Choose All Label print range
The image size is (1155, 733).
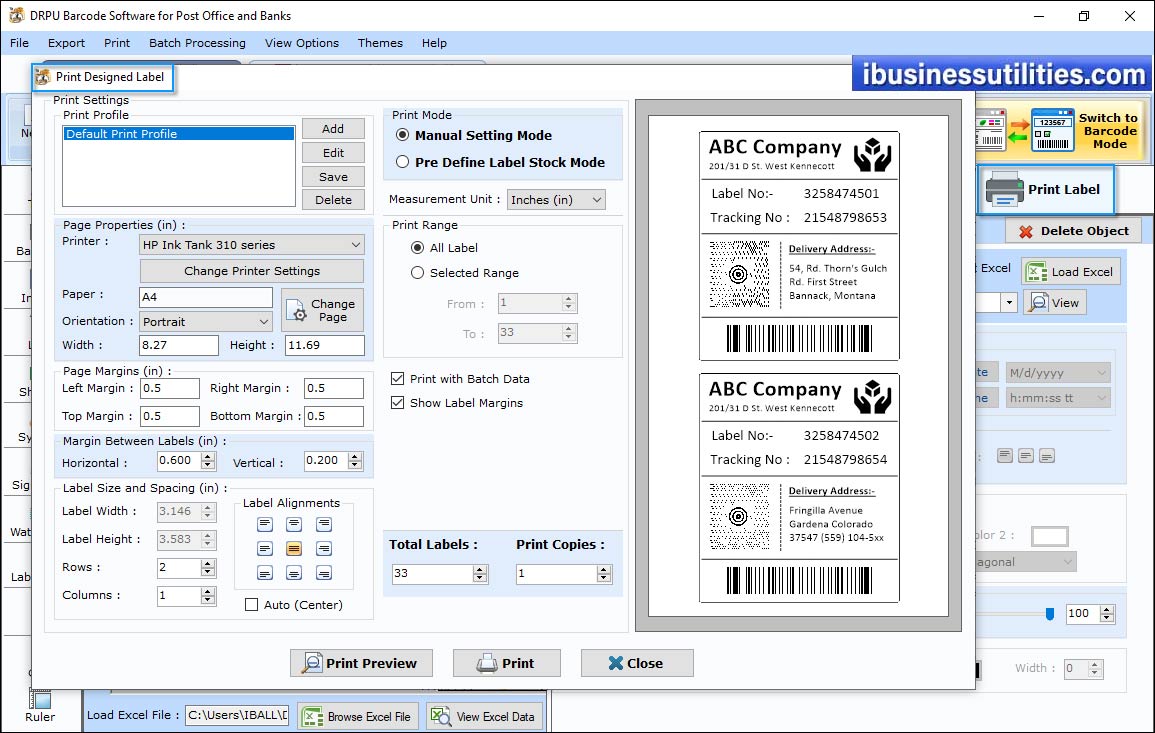coord(418,248)
